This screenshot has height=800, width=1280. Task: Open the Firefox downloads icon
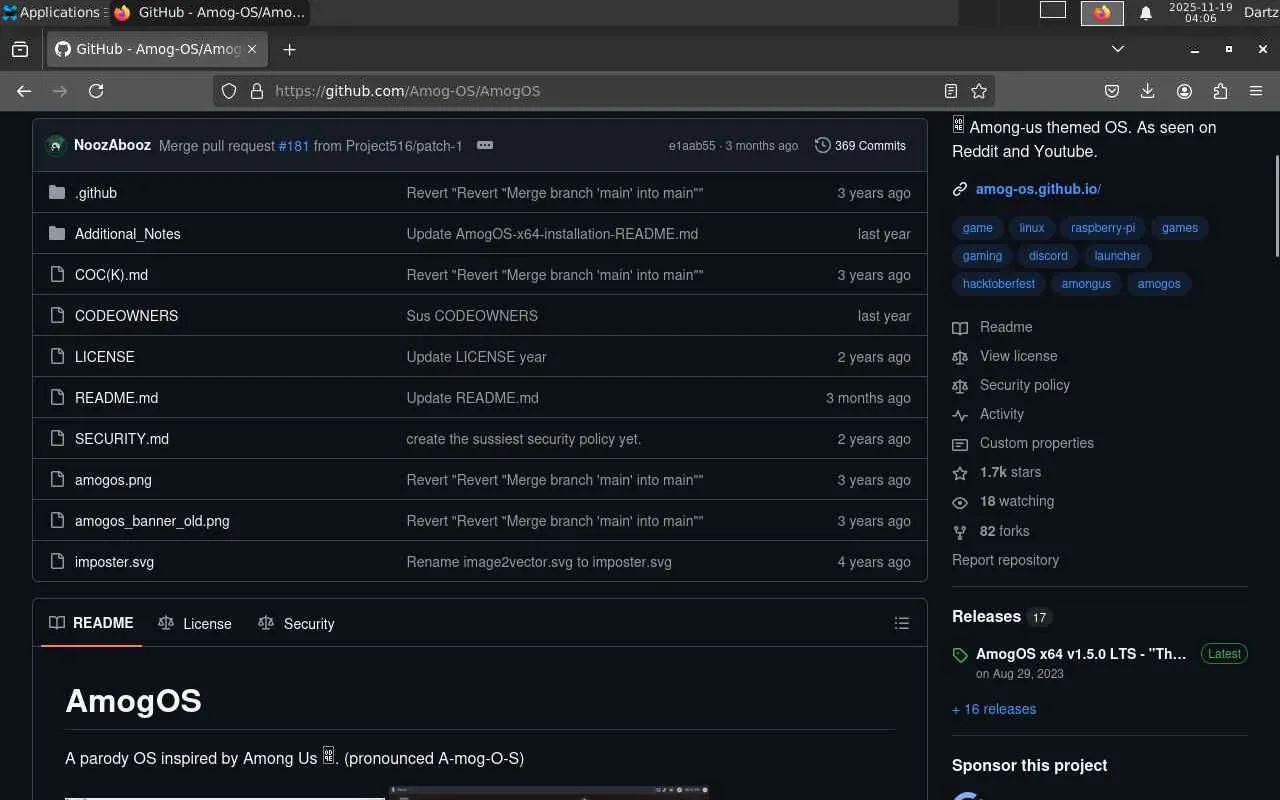point(1148,91)
